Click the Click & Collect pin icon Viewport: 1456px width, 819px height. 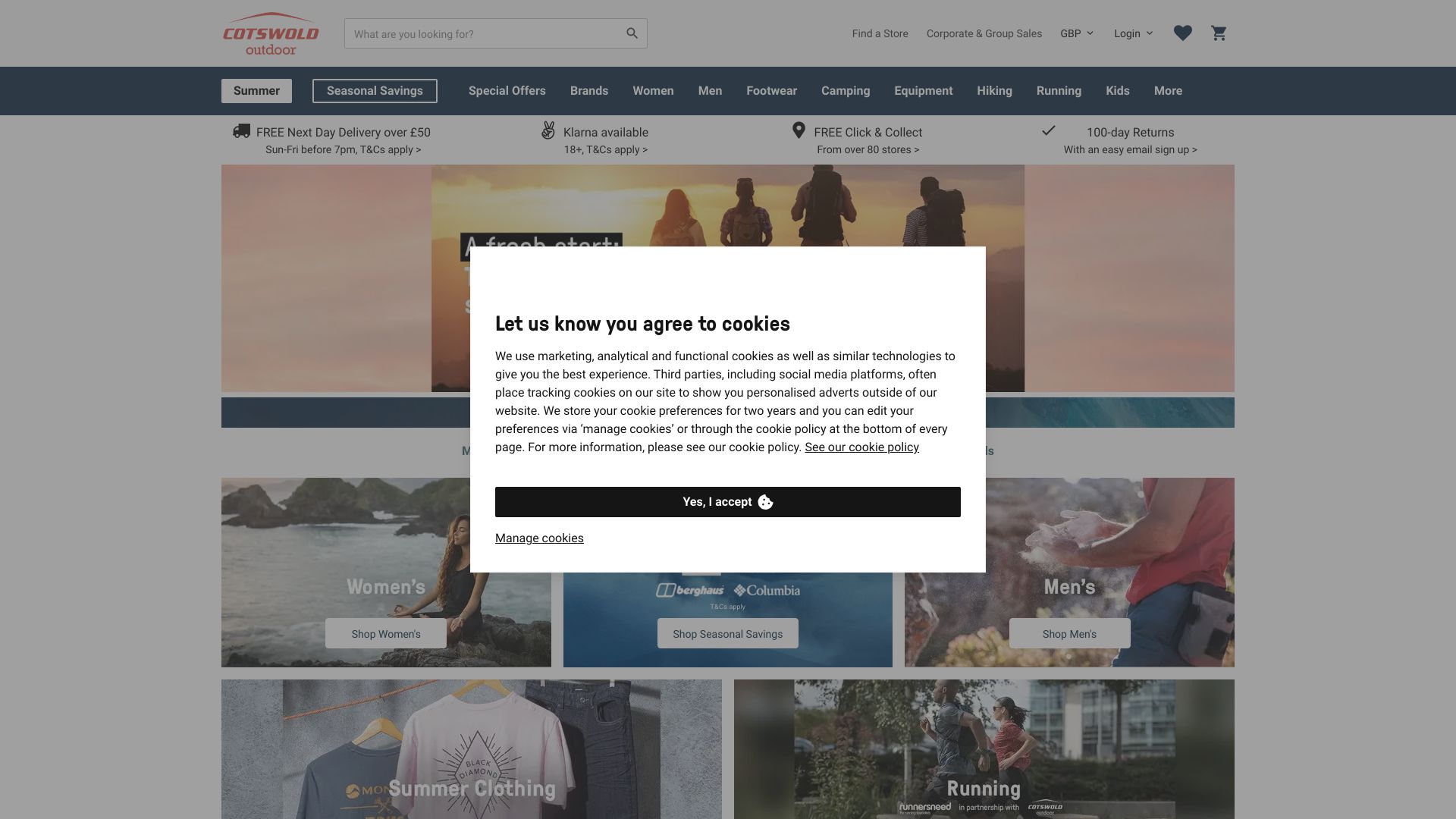[x=798, y=130]
